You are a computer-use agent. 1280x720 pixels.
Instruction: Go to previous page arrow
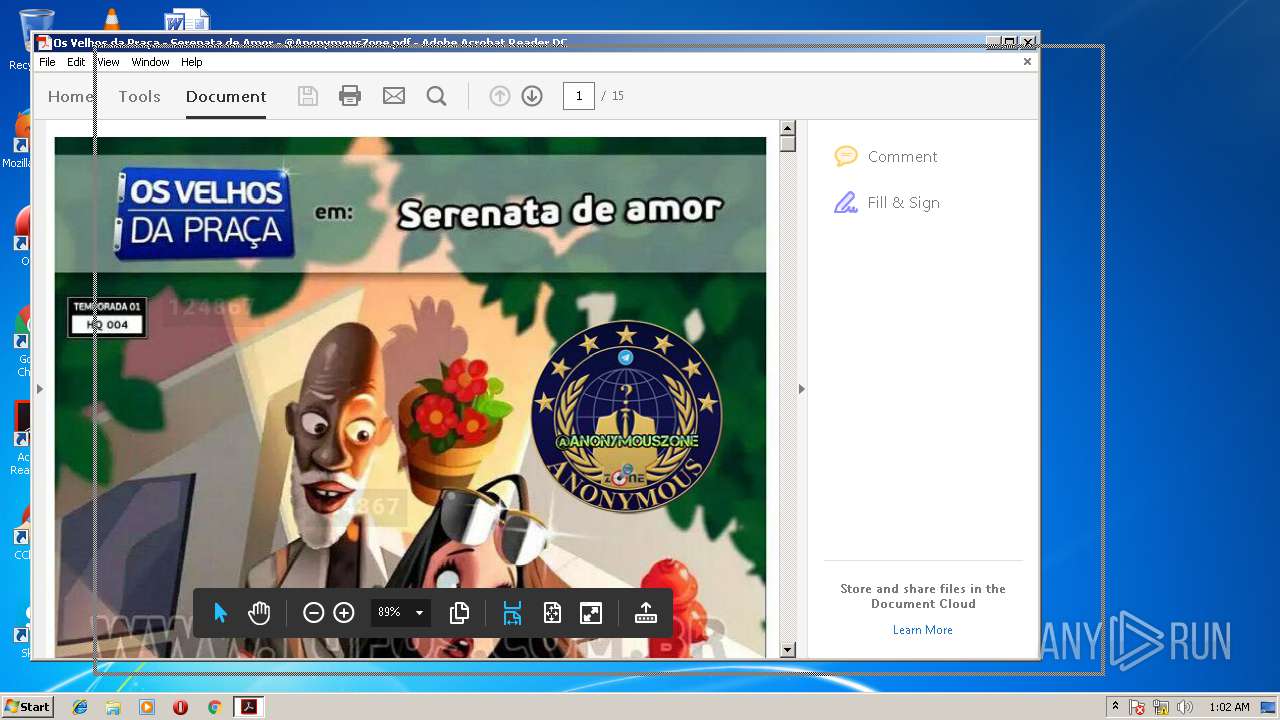pos(500,96)
